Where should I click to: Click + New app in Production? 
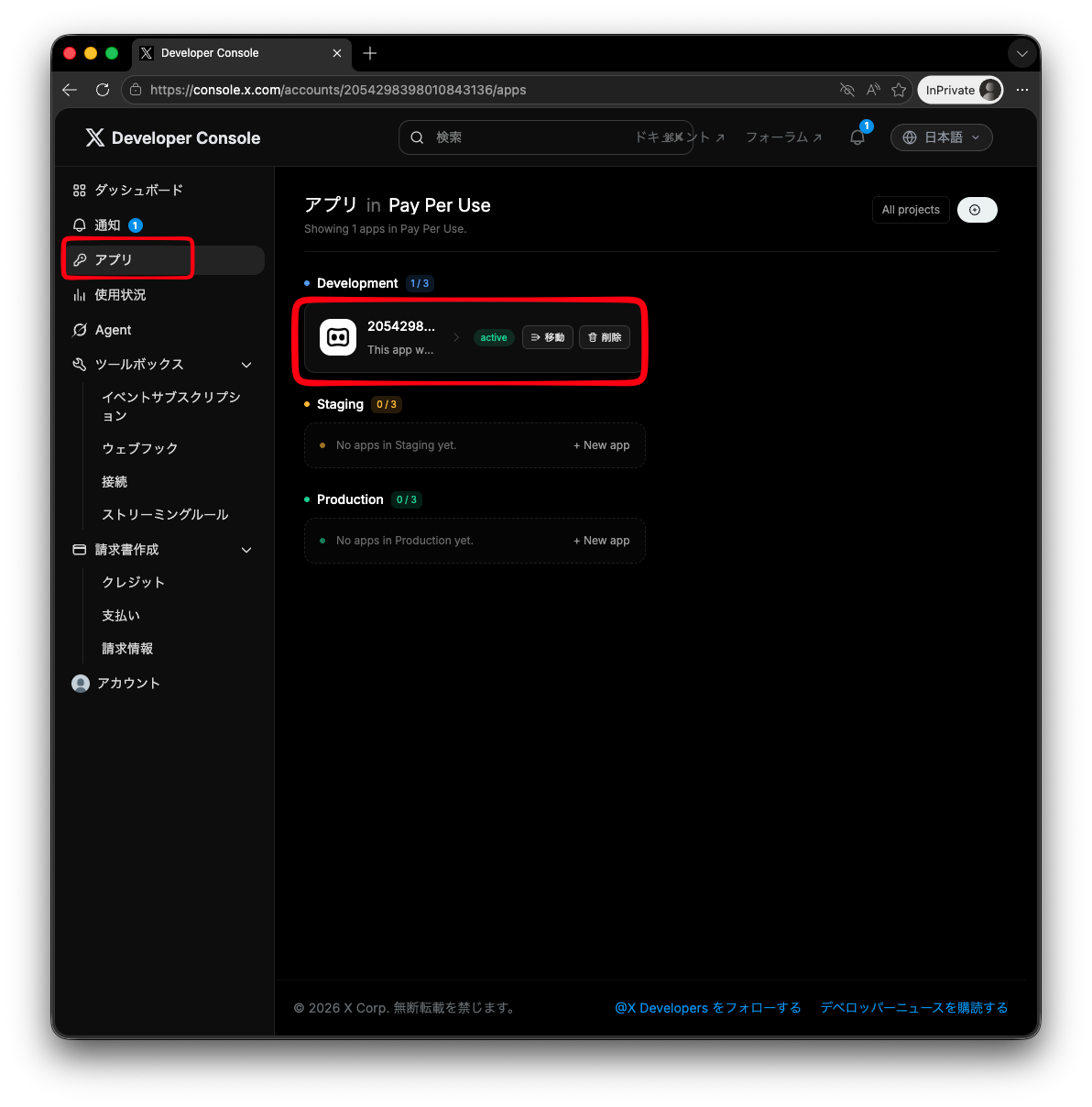point(602,541)
